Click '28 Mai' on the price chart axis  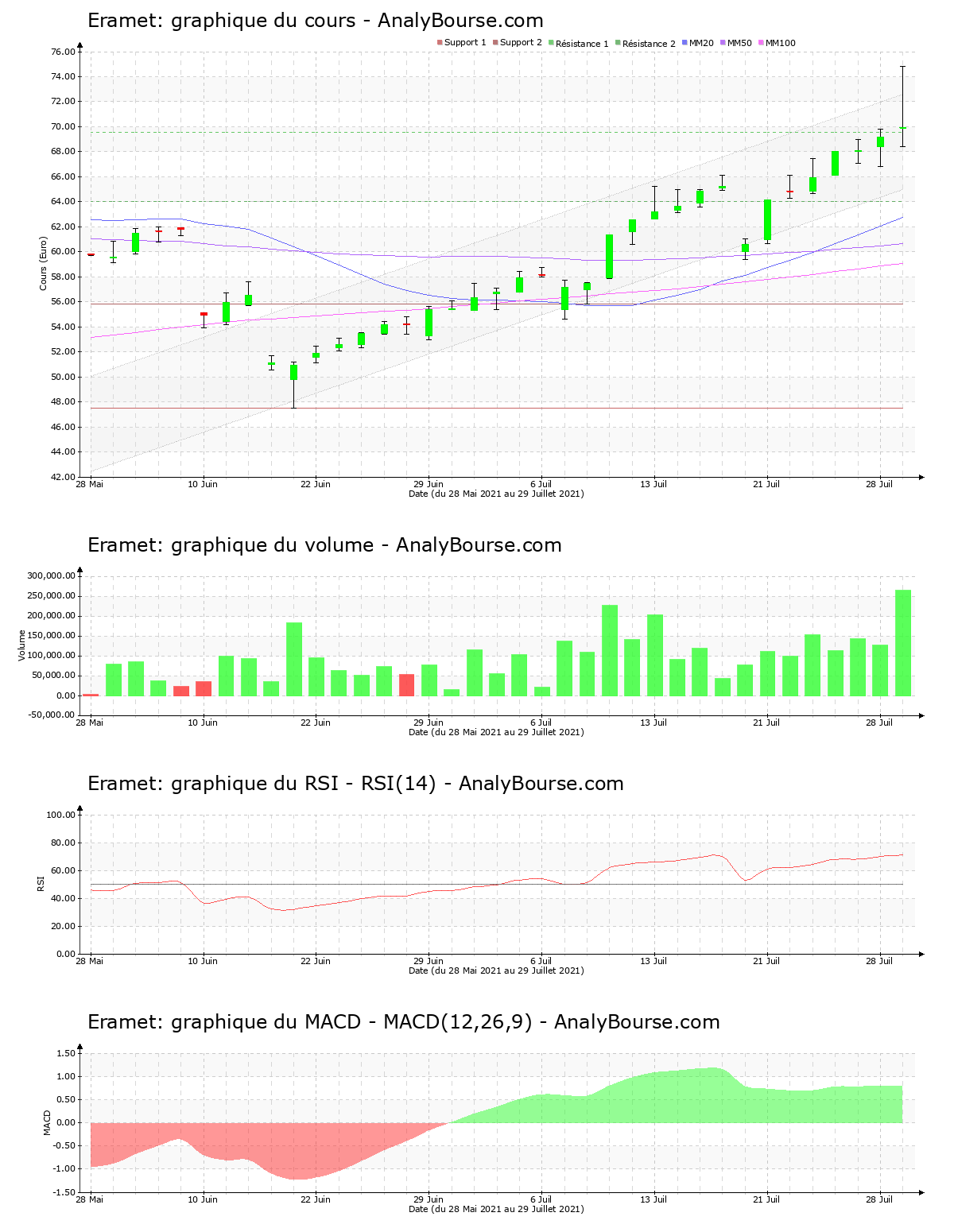(x=90, y=484)
